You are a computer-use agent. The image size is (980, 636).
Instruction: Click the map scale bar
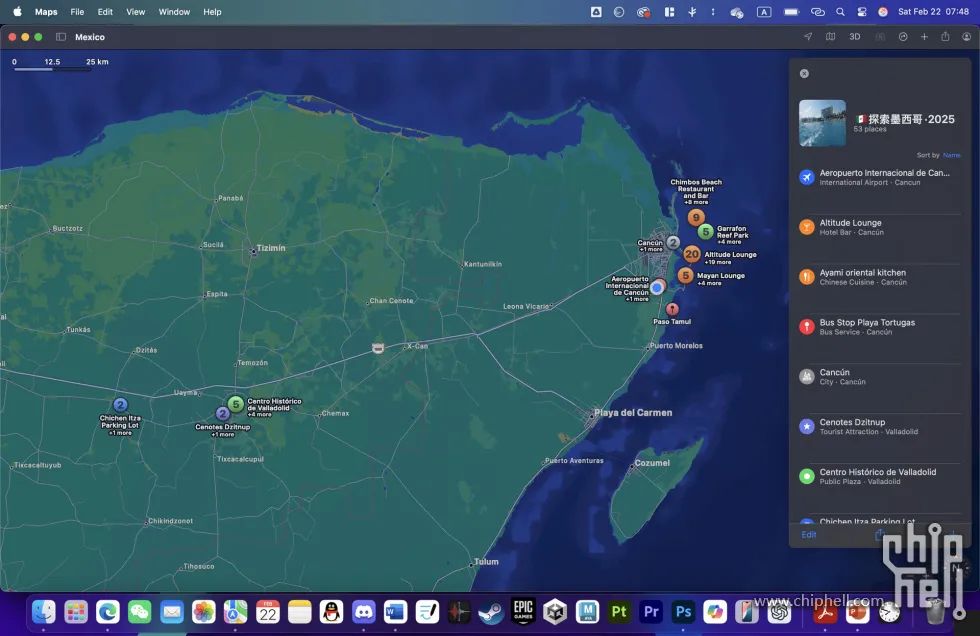tap(60, 64)
